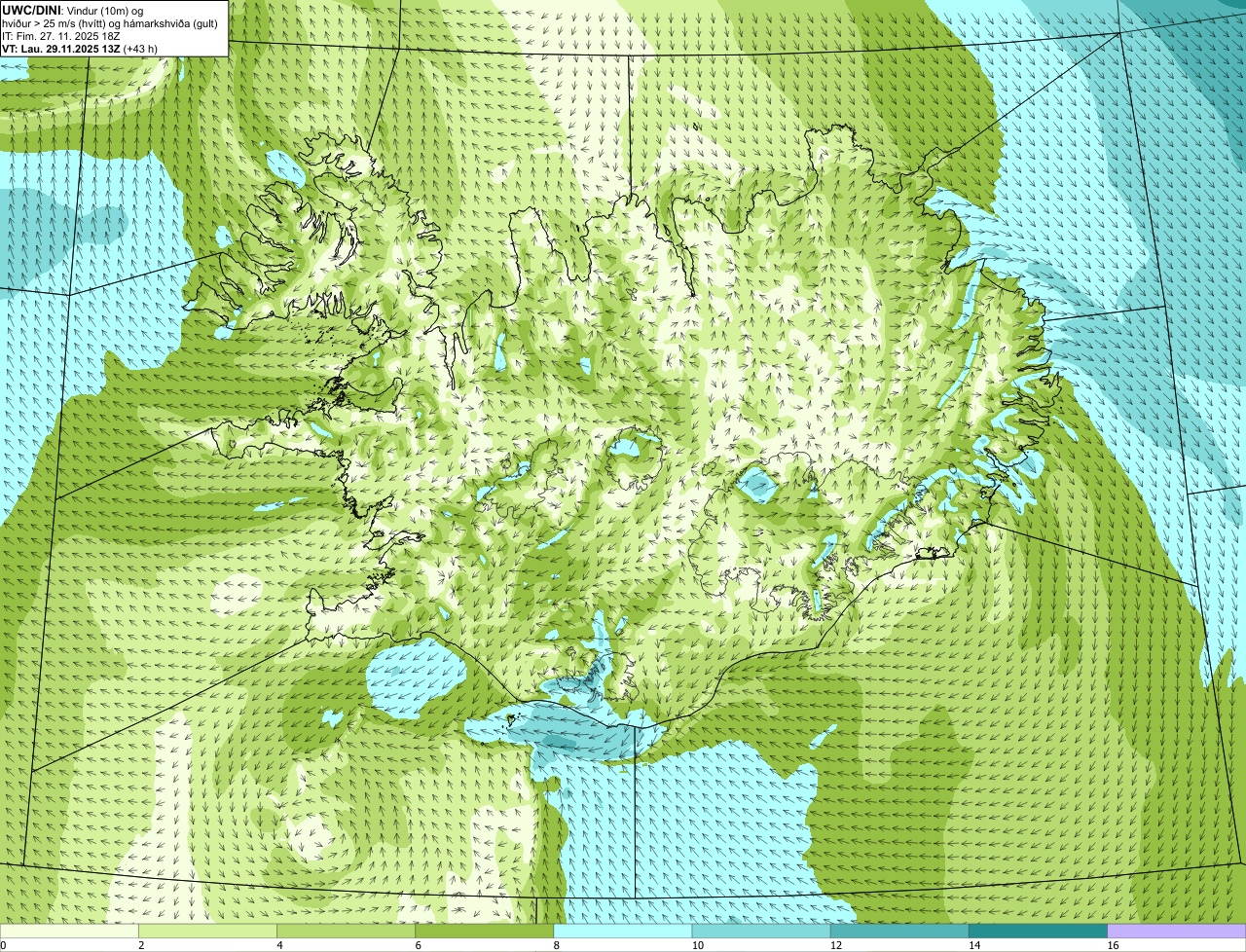Click the "8" legend scale label
The width and height of the screenshot is (1246, 952).
coord(556,945)
